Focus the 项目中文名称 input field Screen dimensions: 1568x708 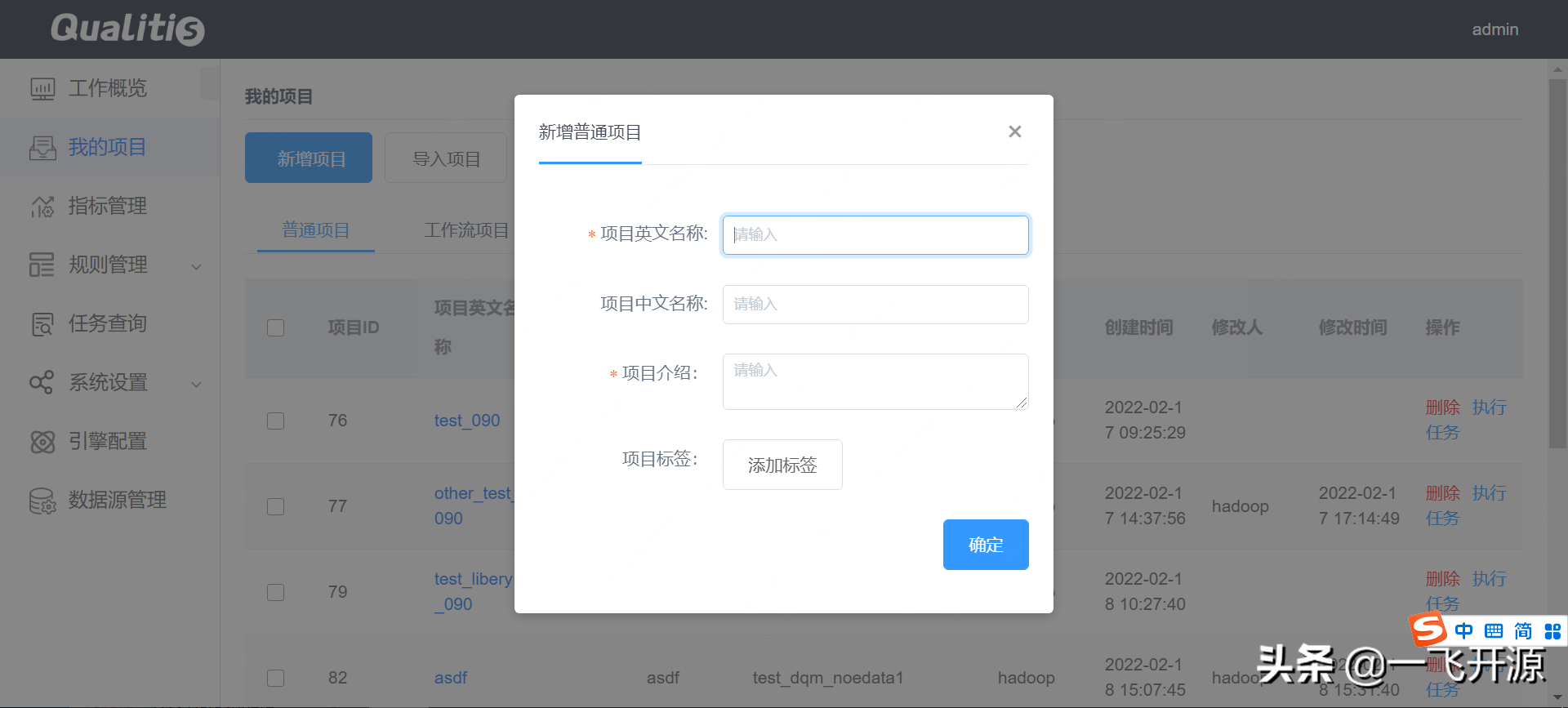tap(875, 305)
